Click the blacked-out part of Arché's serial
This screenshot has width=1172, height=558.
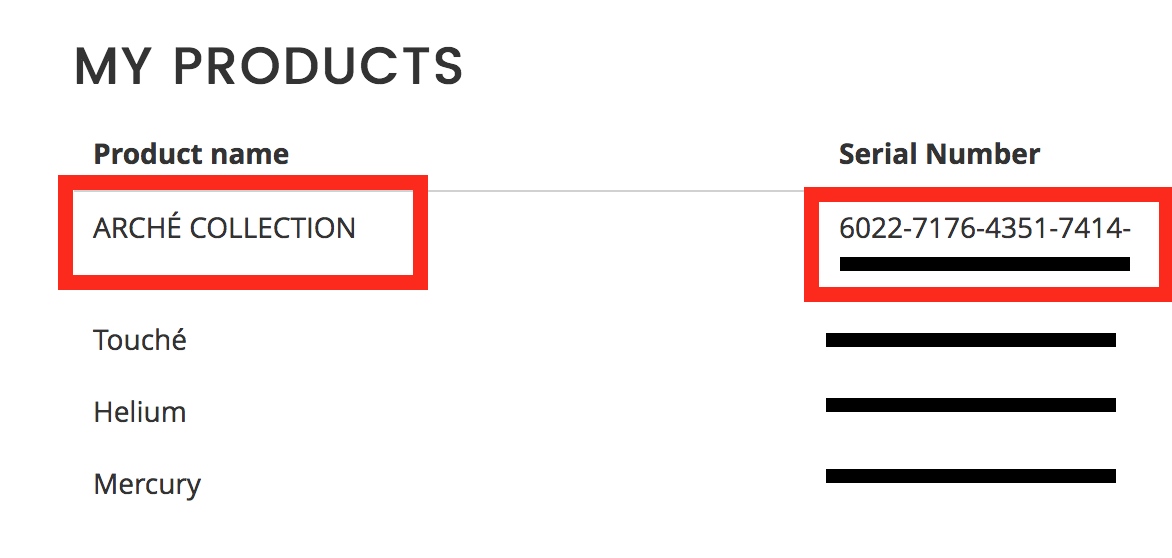coord(984,264)
